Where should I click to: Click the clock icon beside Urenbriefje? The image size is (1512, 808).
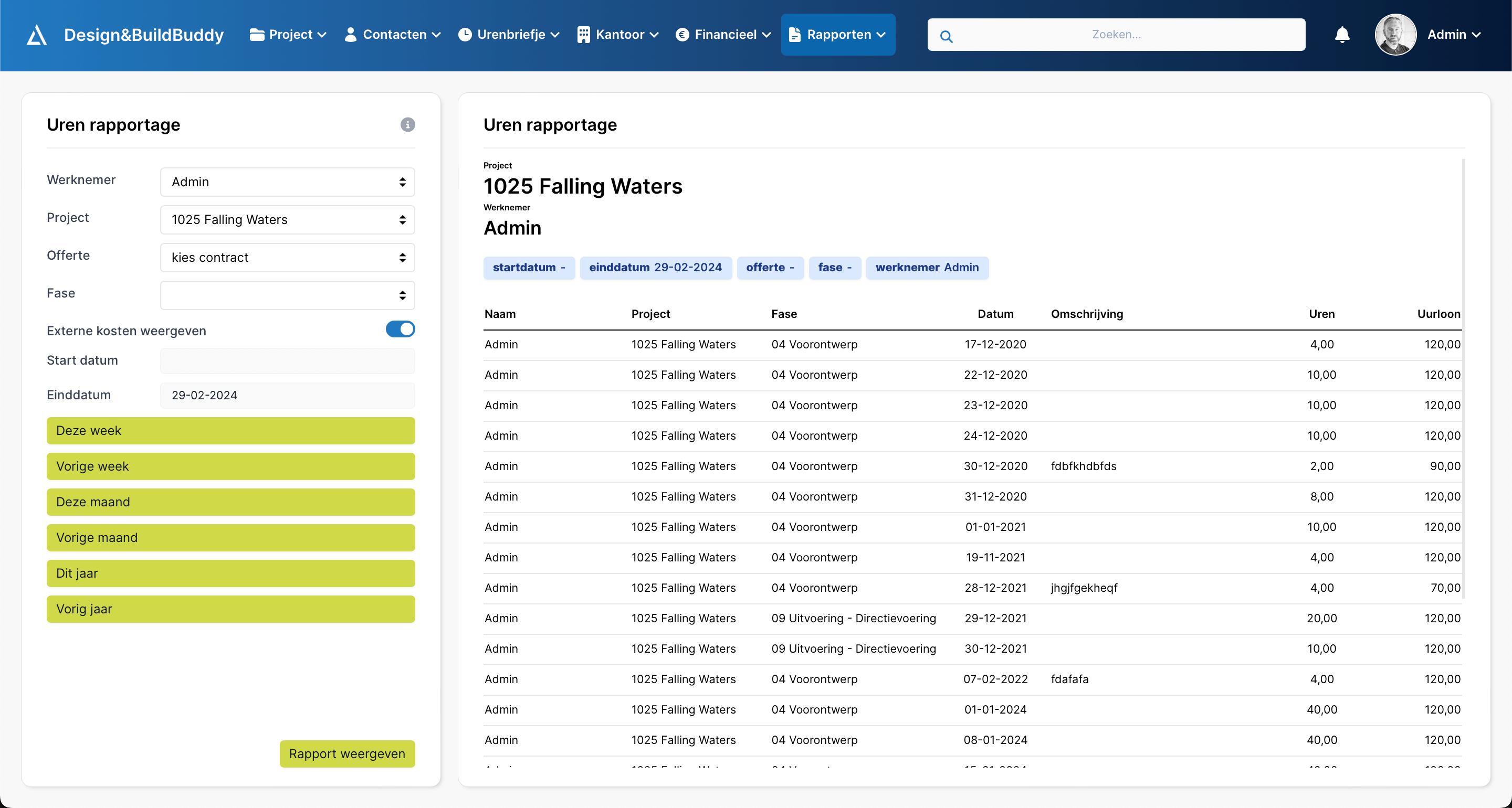tap(465, 35)
